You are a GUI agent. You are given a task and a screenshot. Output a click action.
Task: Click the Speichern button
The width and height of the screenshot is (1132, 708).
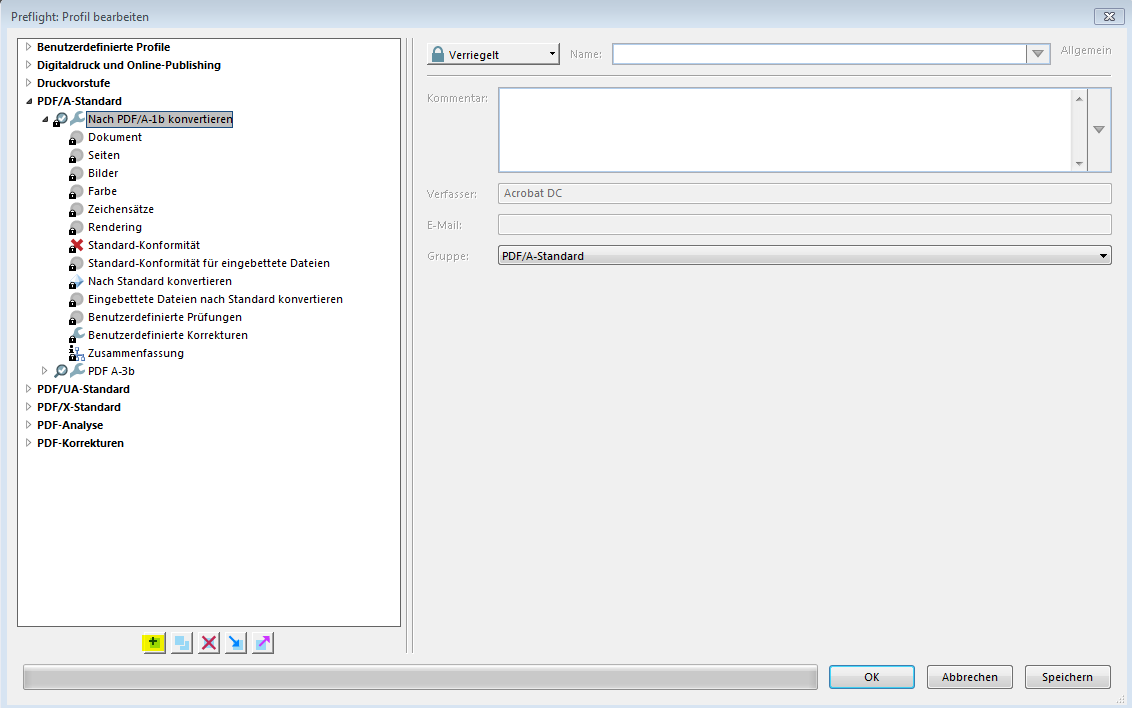(x=1067, y=677)
